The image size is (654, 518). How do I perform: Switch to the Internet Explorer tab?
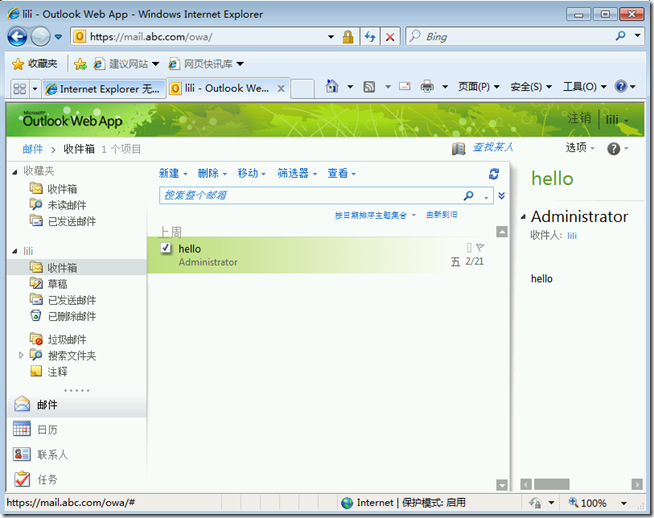click(103, 89)
